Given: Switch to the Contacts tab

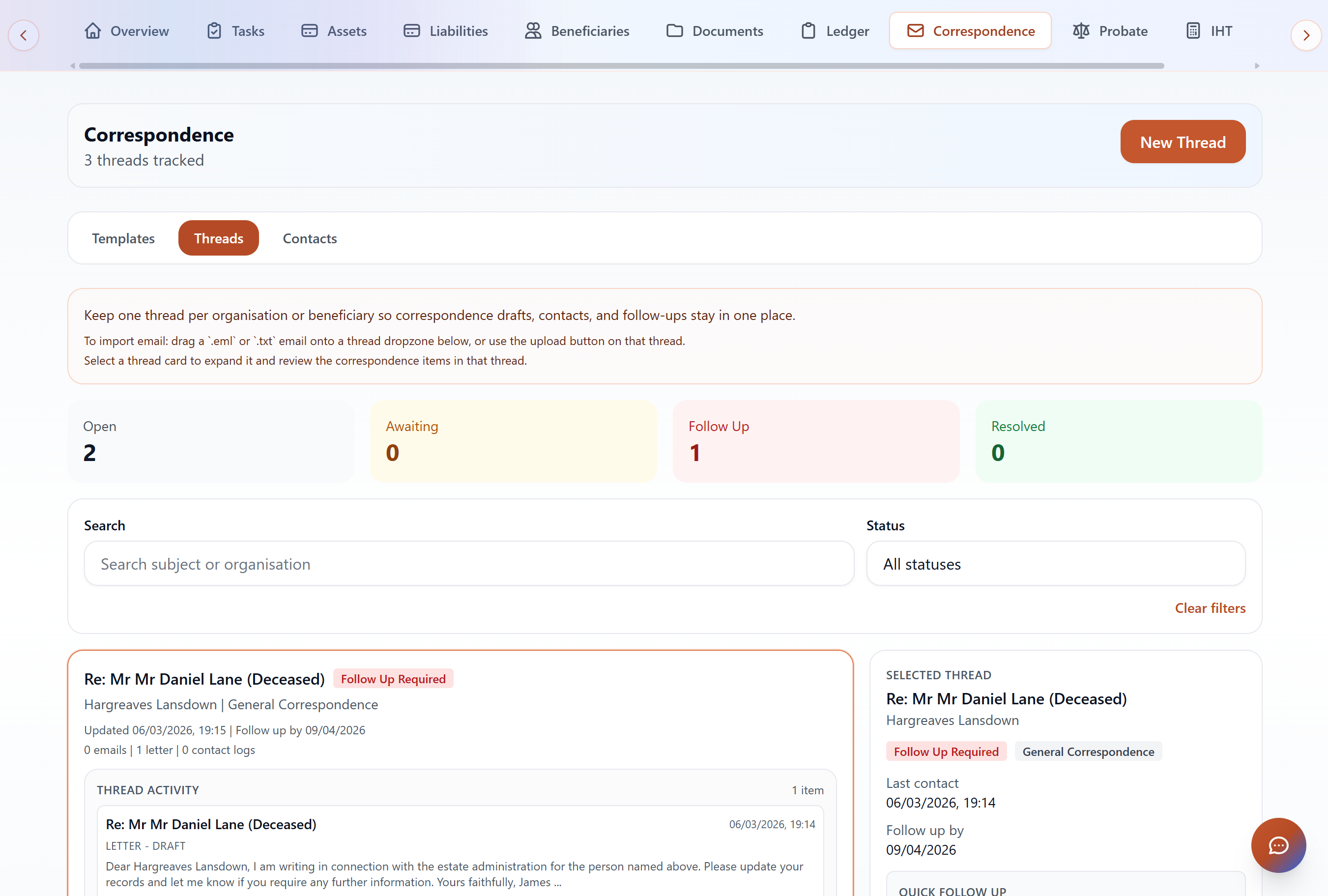Looking at the screenshot, I should pos(309,238).
